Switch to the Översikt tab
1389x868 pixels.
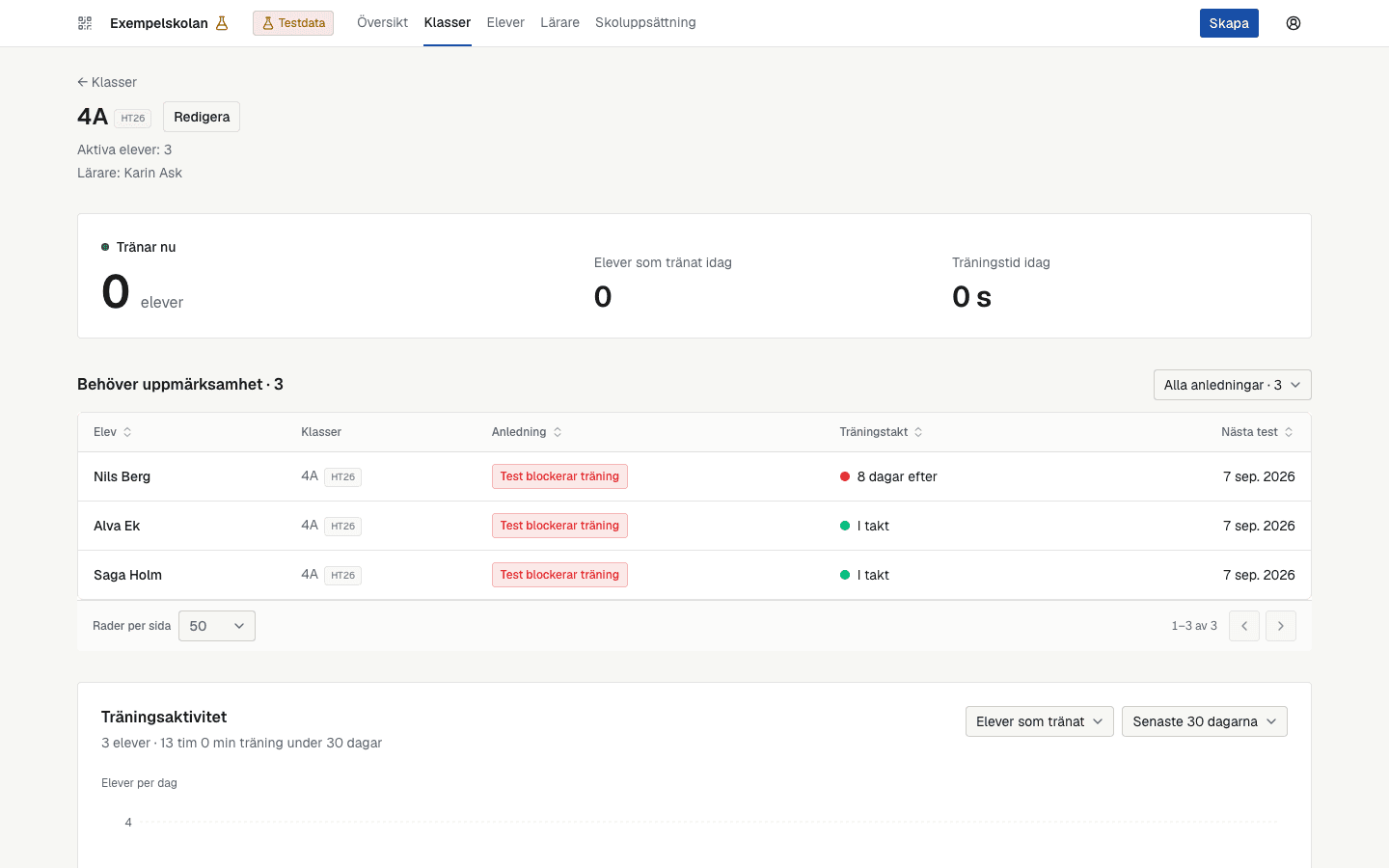pos(382,22)
